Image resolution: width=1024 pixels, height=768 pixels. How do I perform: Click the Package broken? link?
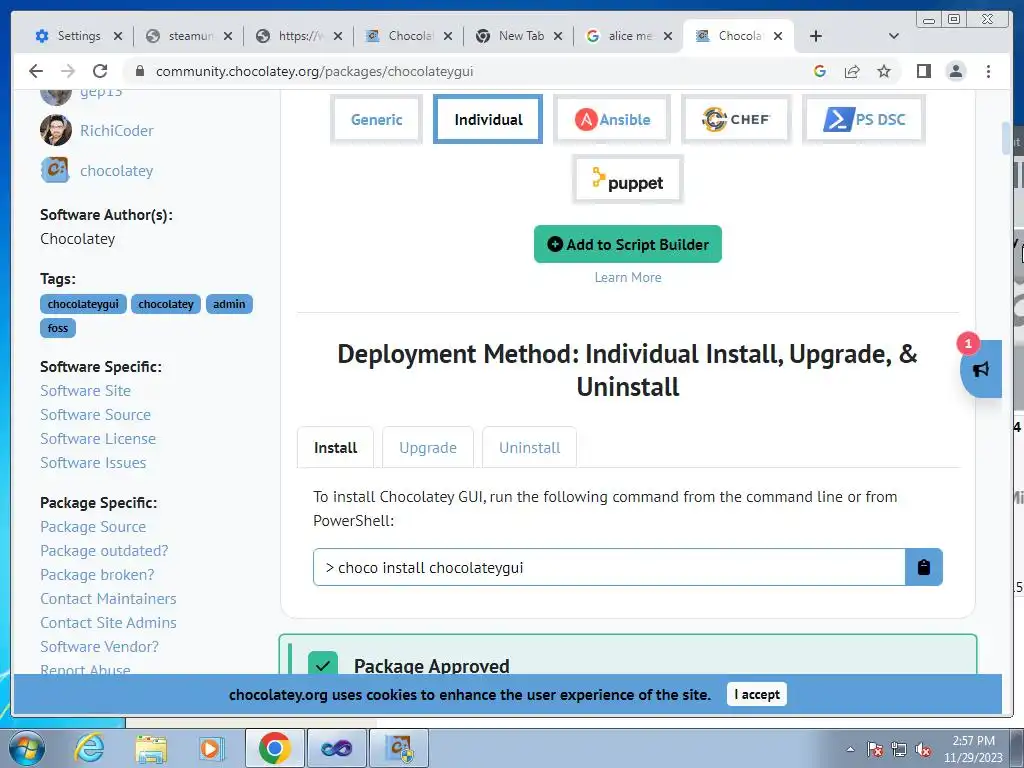coord(97,575)
